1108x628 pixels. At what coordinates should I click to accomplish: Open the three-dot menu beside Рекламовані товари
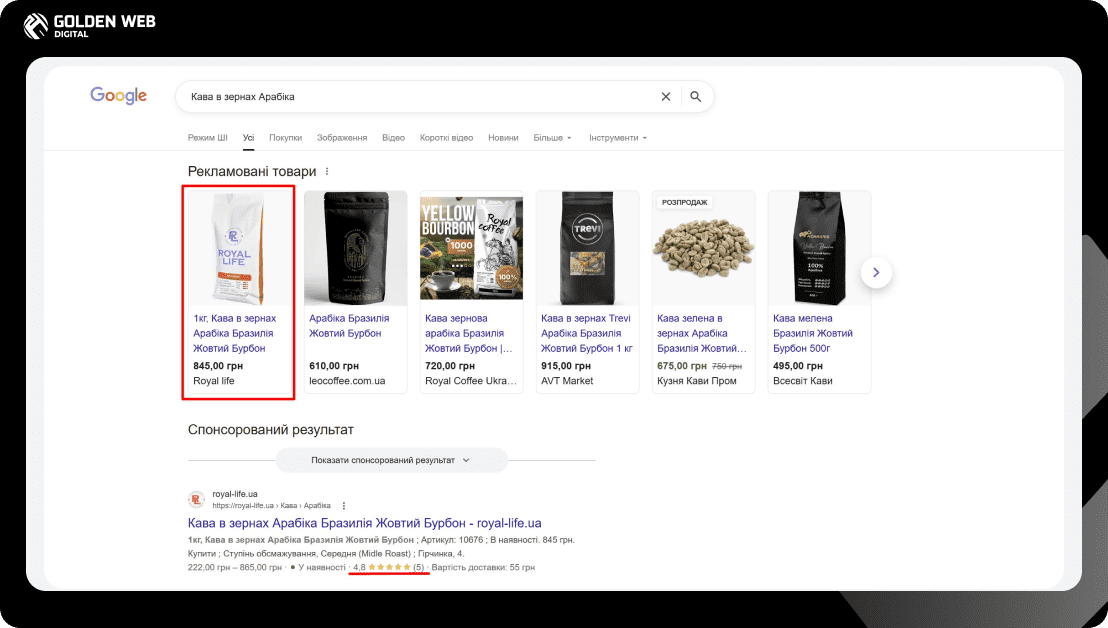coord(327,172)
